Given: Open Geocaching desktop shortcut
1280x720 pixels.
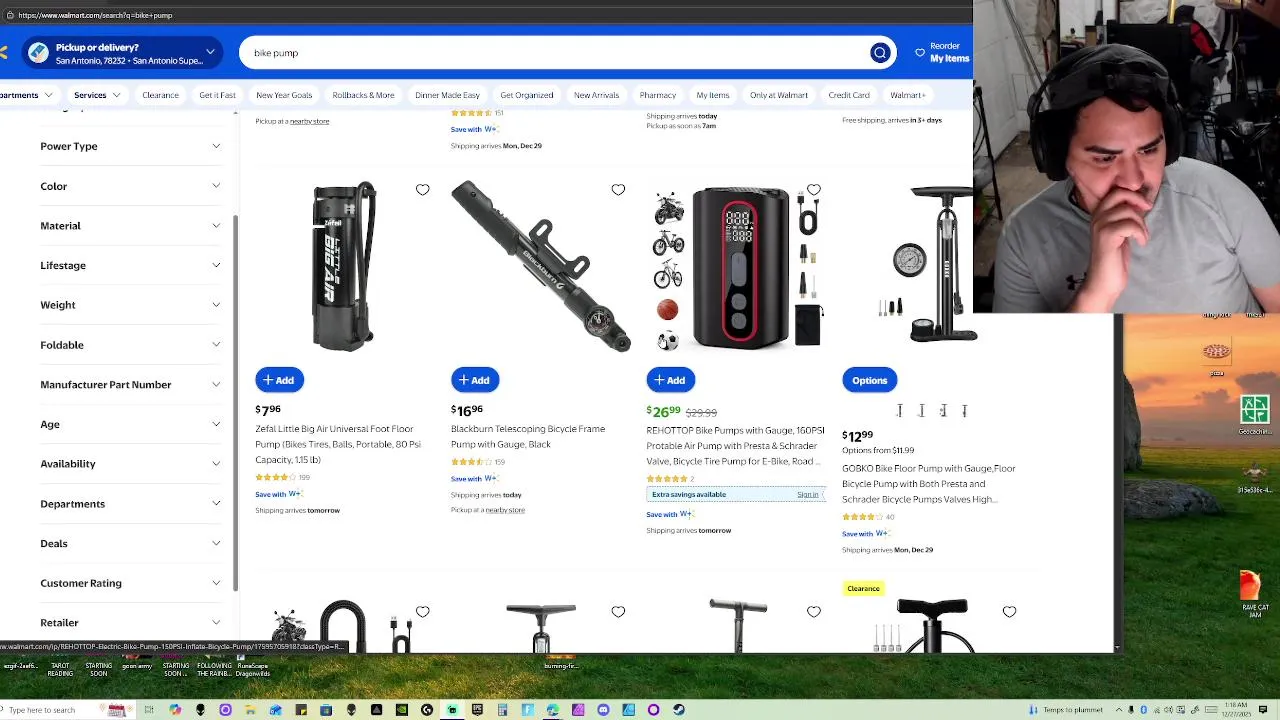Looking at the screenshot, I should (1255, 413).
